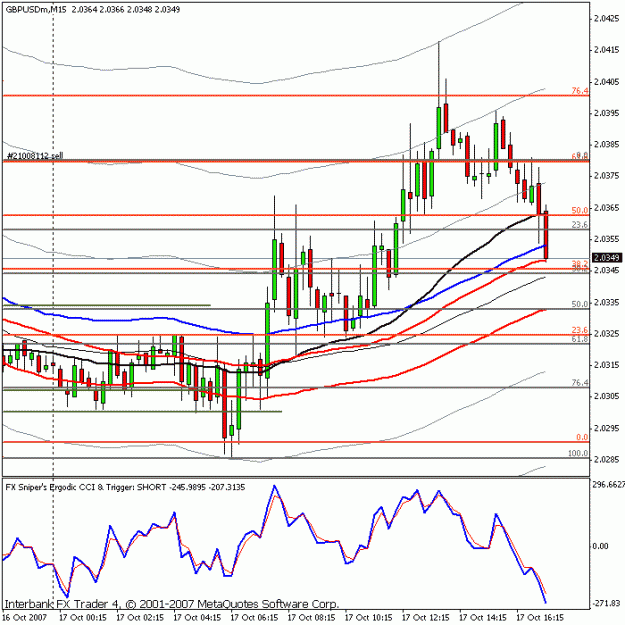The image size is (625, 625).
Task: Select the red 23.6 Fibonacci level label
Action: [580, 330]
